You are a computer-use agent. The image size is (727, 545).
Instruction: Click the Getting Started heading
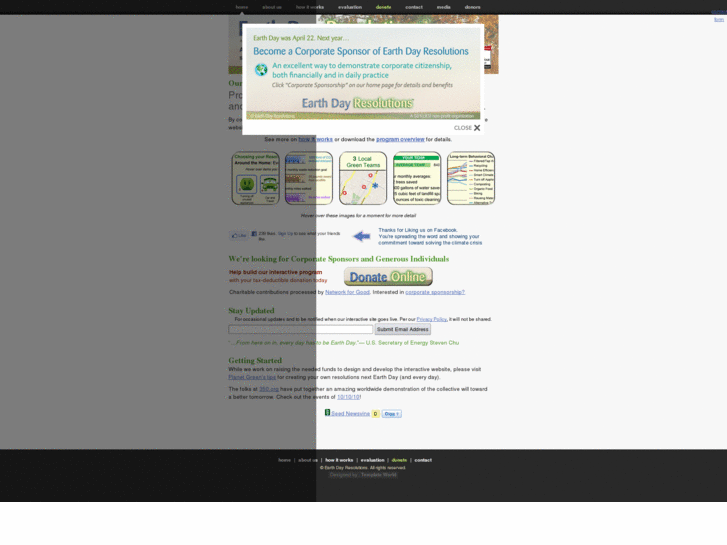click(x=255, y=360)
